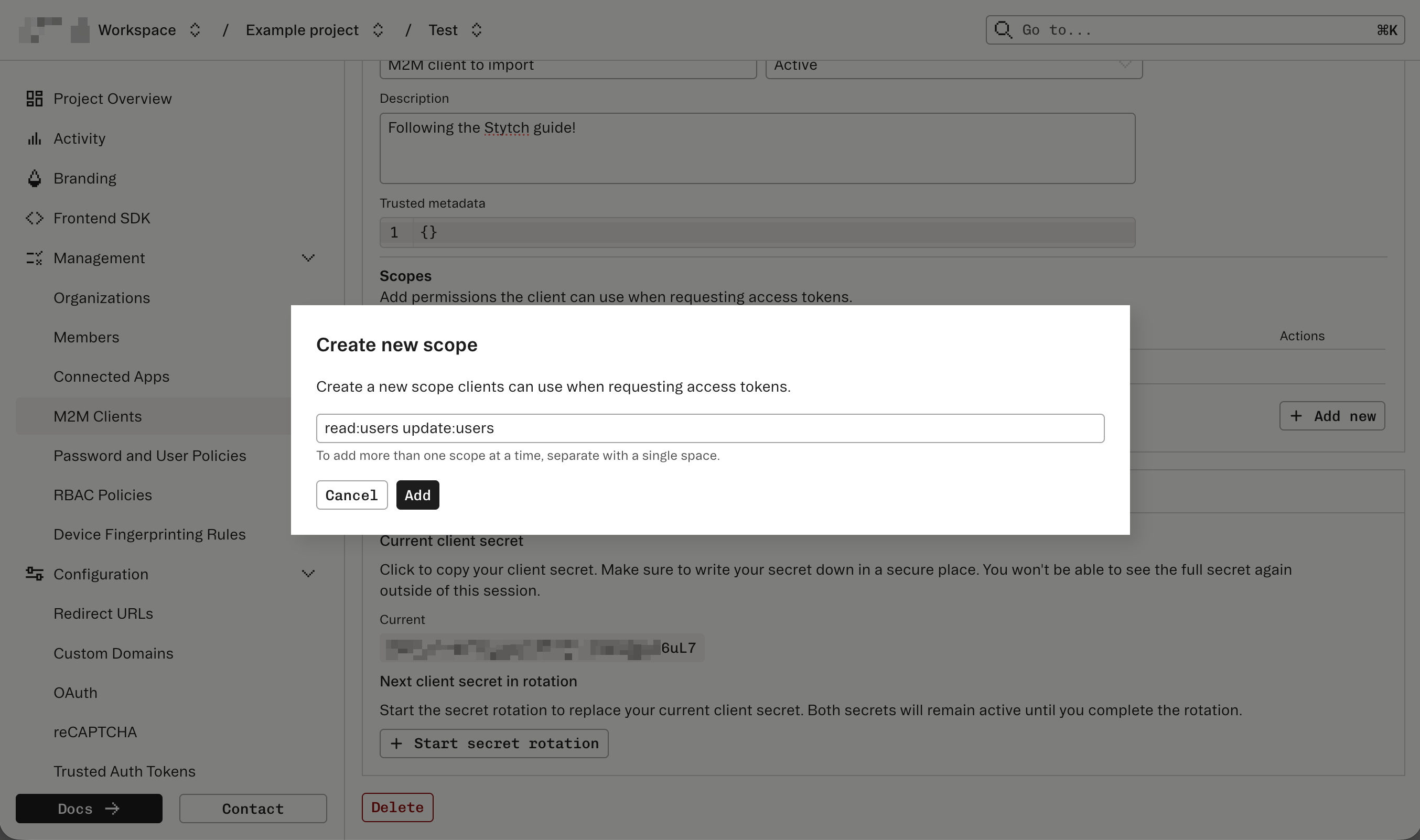Click the Branding paint icon
The height and width of the screenshot is (840, 1420).
click(x=35, y=178)
